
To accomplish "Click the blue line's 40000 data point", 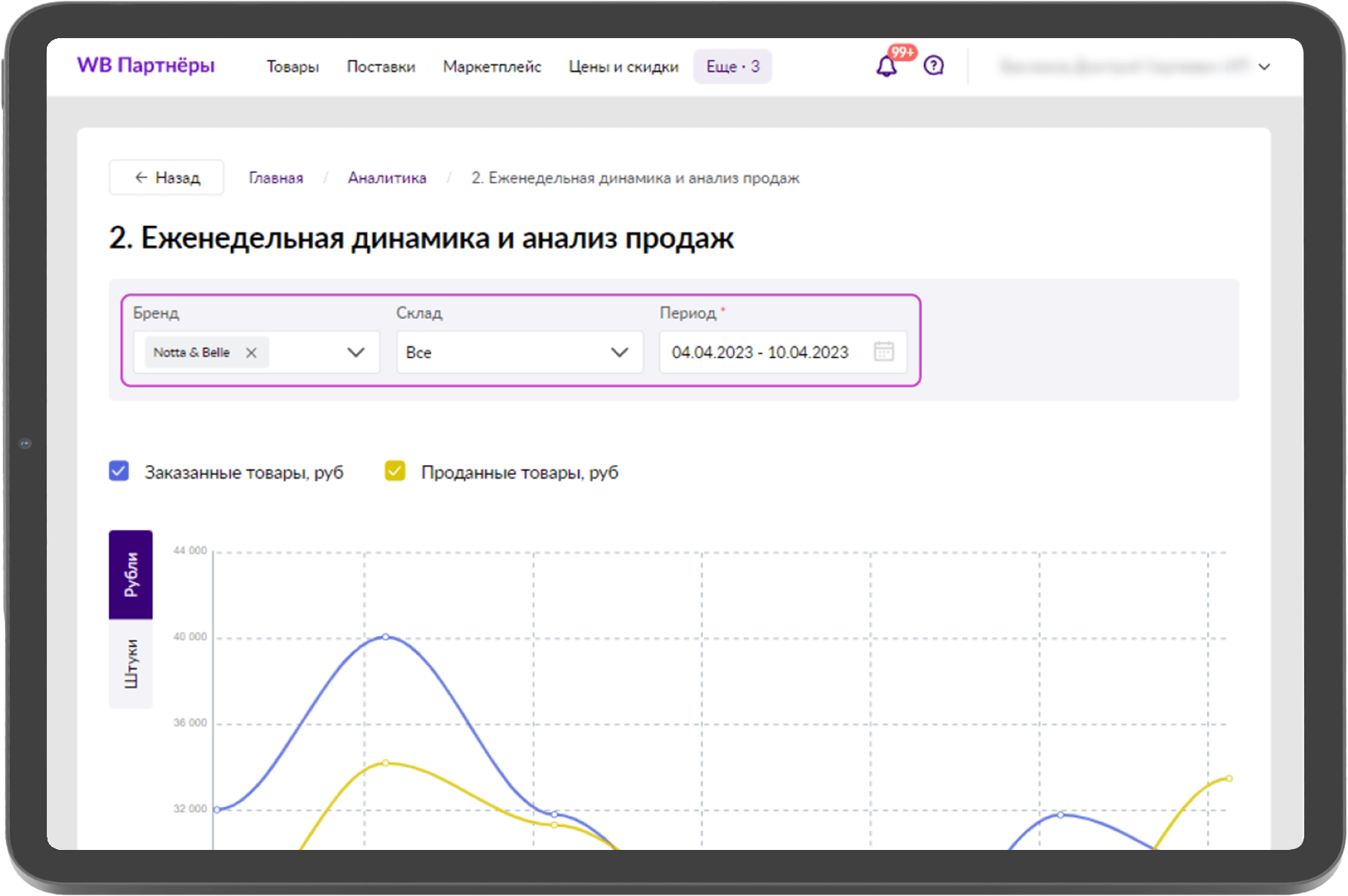I will pyautogui.click(x=385, y=636).
